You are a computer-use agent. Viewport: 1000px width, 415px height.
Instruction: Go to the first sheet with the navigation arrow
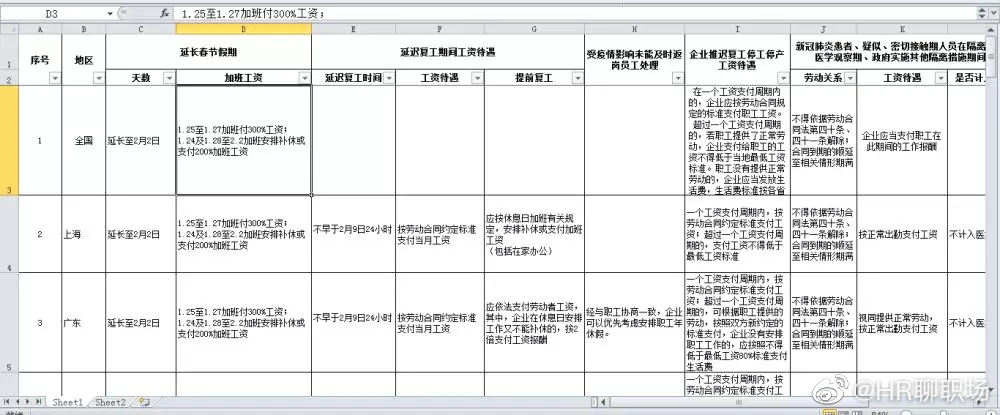click(x=7, y=402)
